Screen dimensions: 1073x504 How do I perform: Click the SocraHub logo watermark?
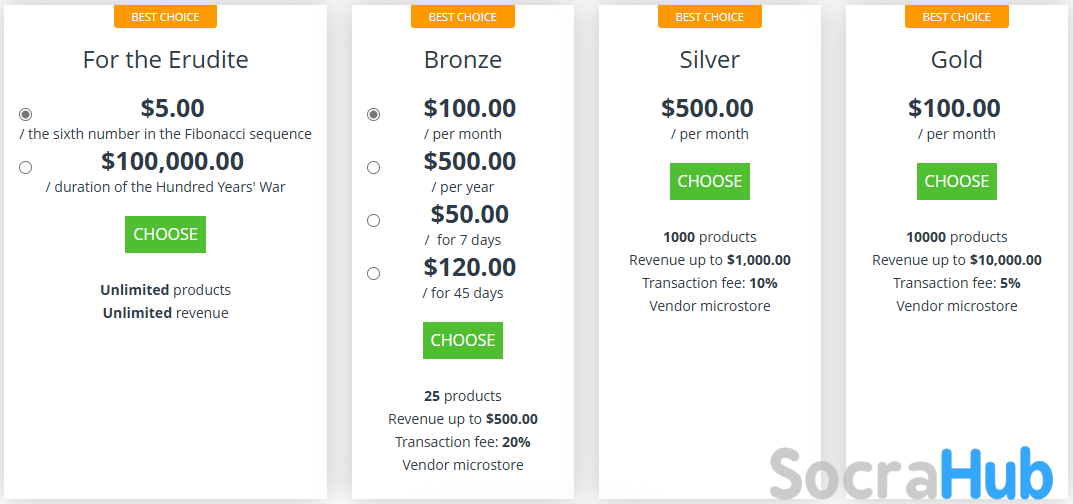pos(911,473)
